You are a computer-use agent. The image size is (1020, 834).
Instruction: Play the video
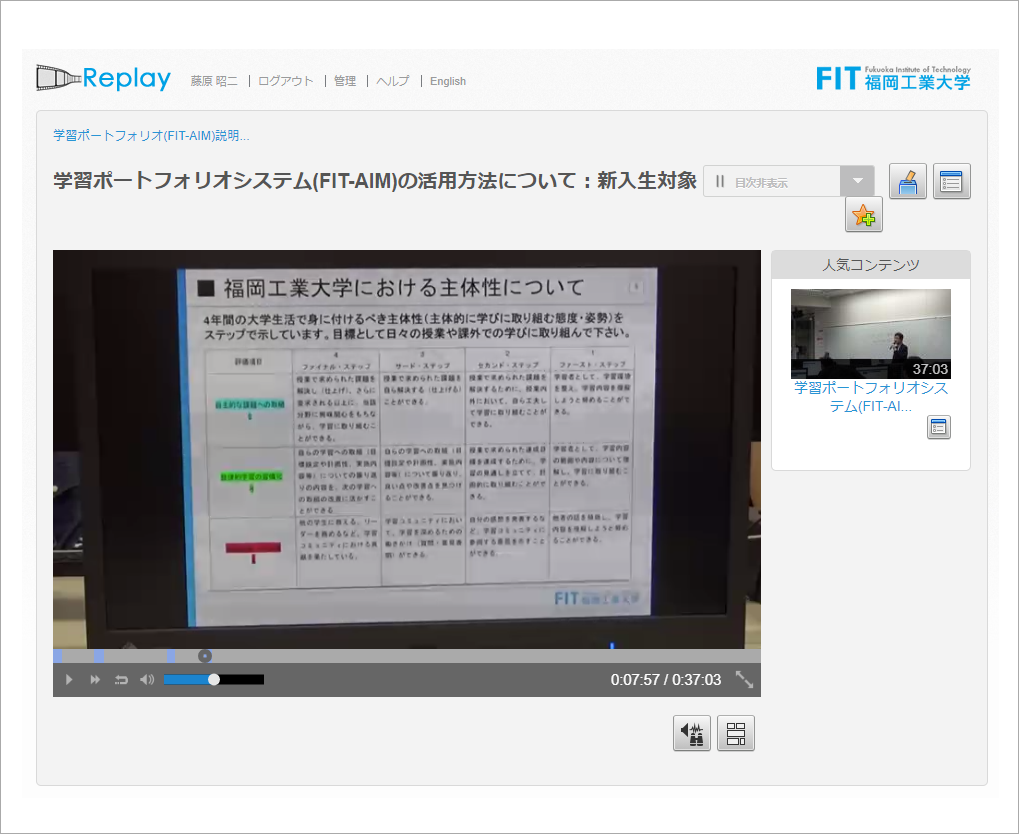tap(69, 680)
